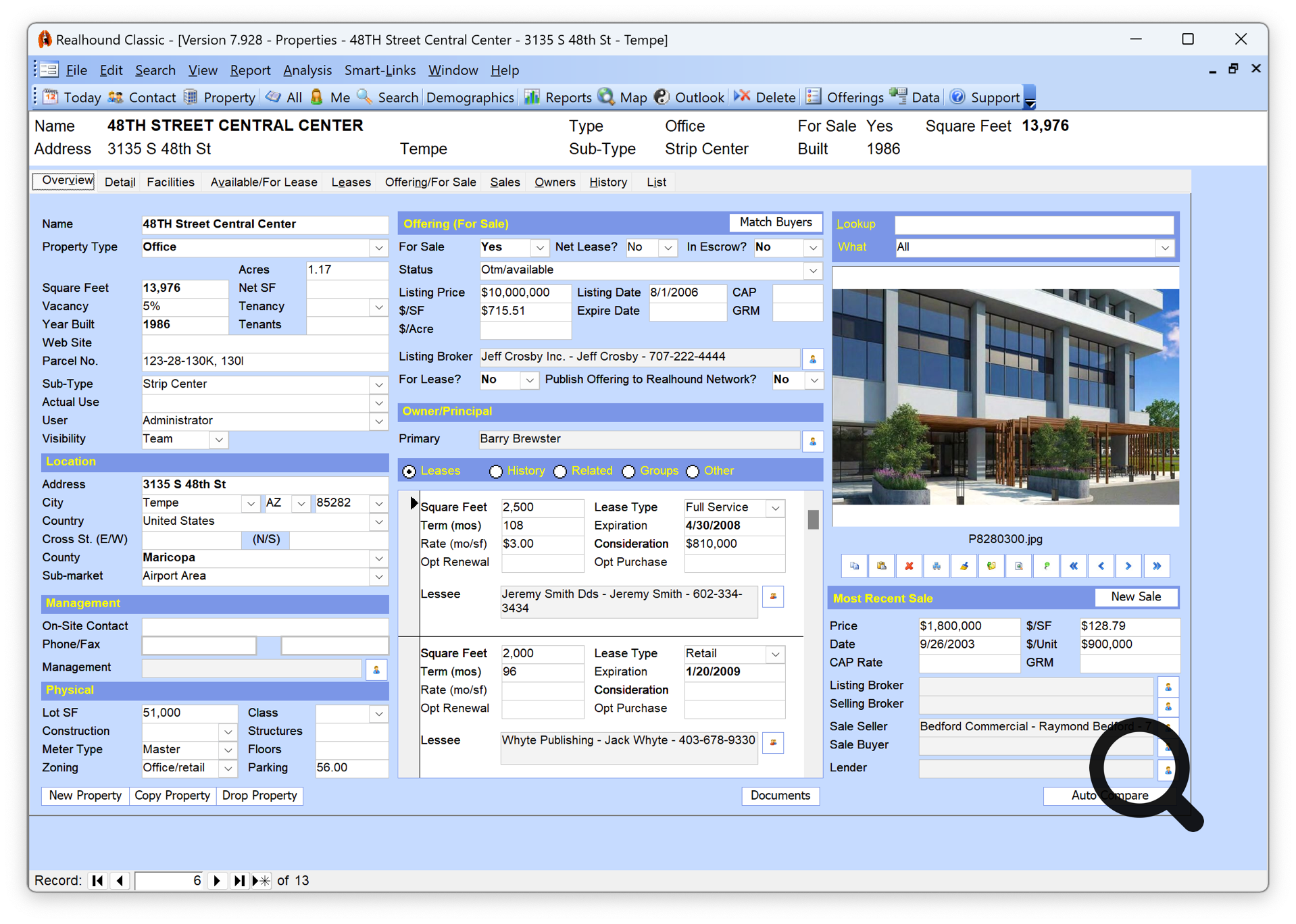Select the Other radio button
This screenshot has height=924, width=1296.
pos(693,471)
